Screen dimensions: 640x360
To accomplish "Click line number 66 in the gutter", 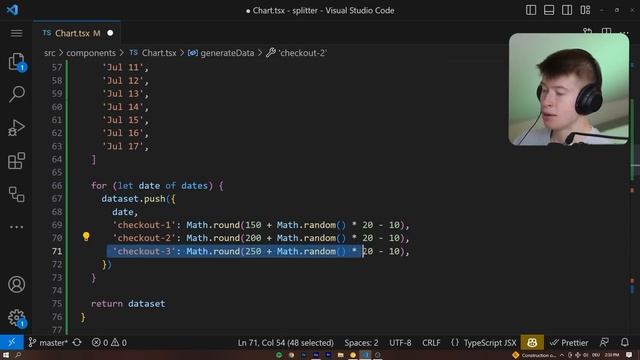I will (57, 185).
